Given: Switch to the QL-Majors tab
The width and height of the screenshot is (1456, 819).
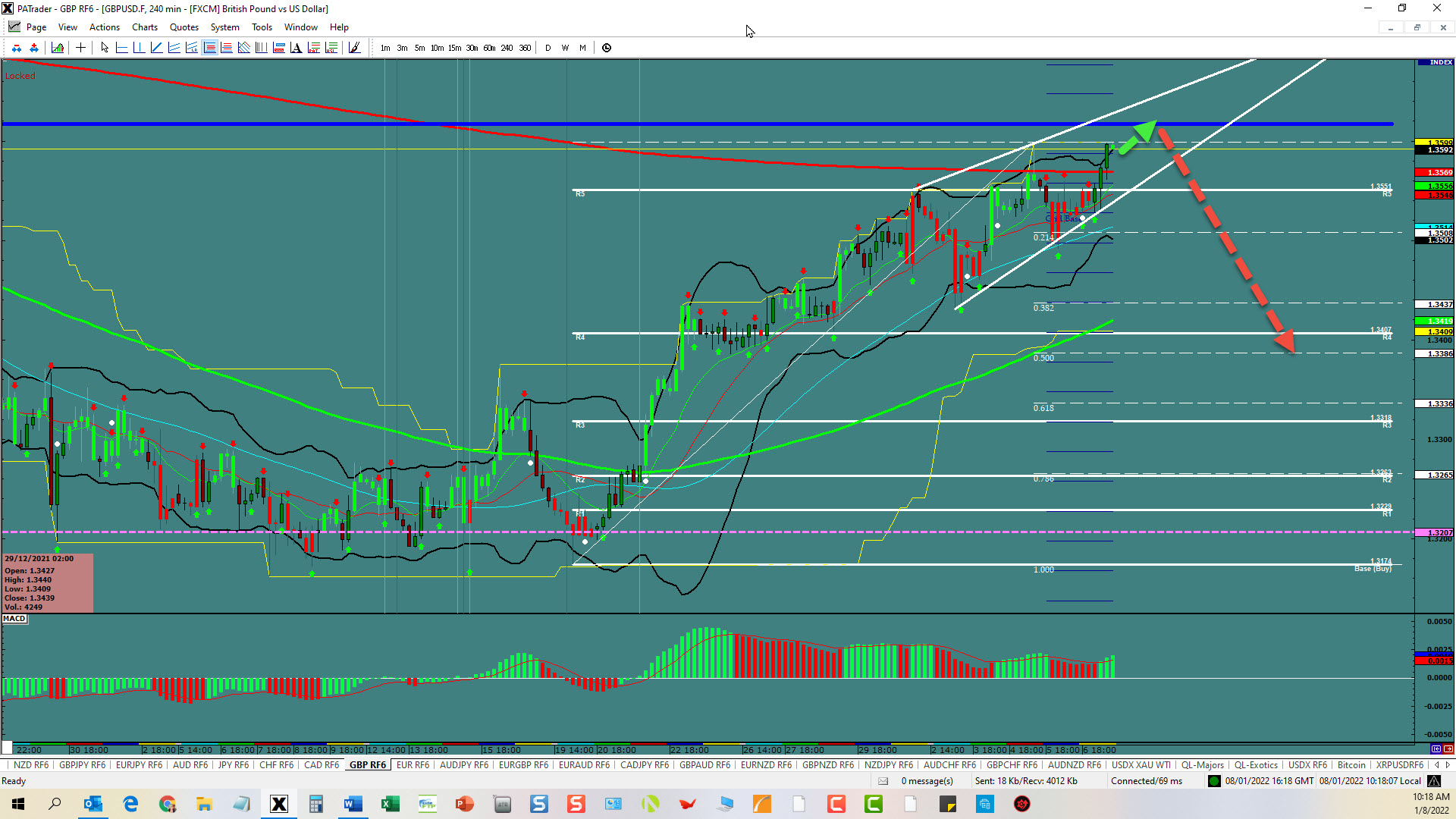Looking at the screenshot, I should tap(1202, 765).
